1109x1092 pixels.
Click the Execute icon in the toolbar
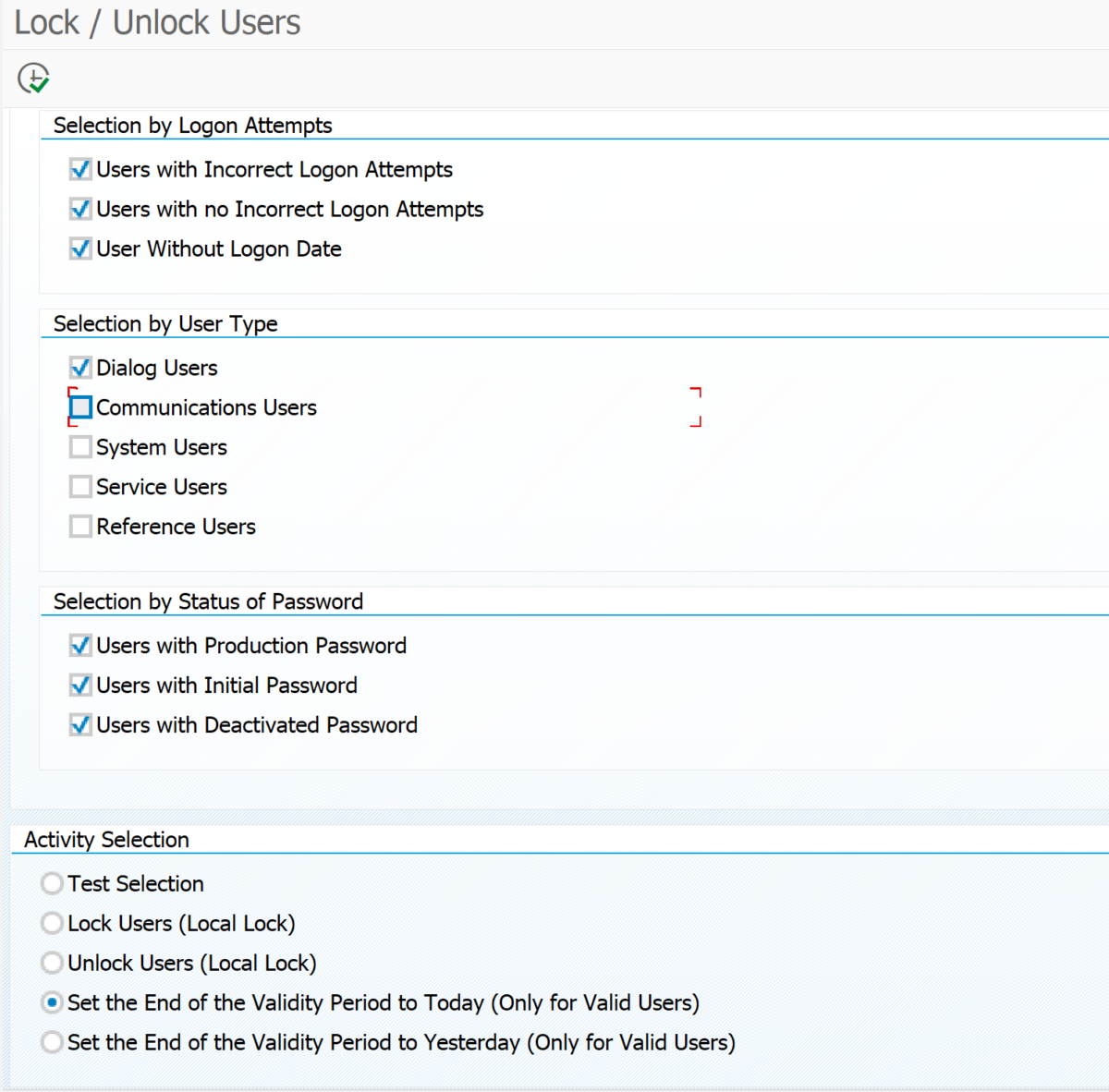(32, 78)
